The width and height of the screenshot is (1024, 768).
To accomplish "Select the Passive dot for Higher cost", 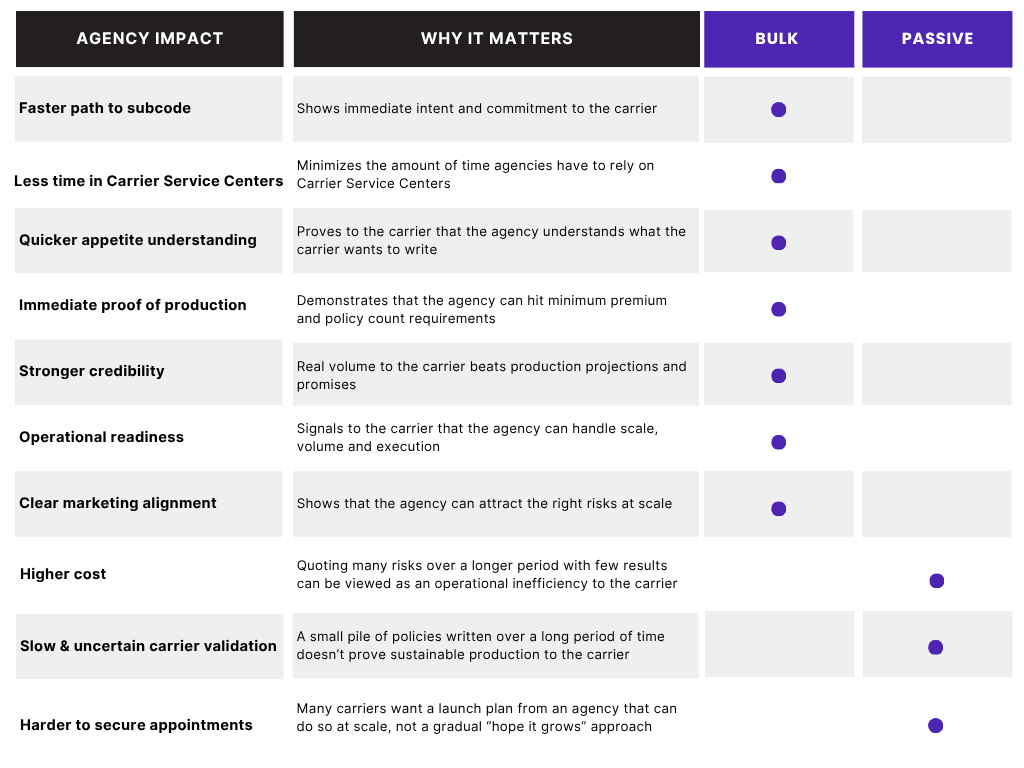I will coord(936,581).
